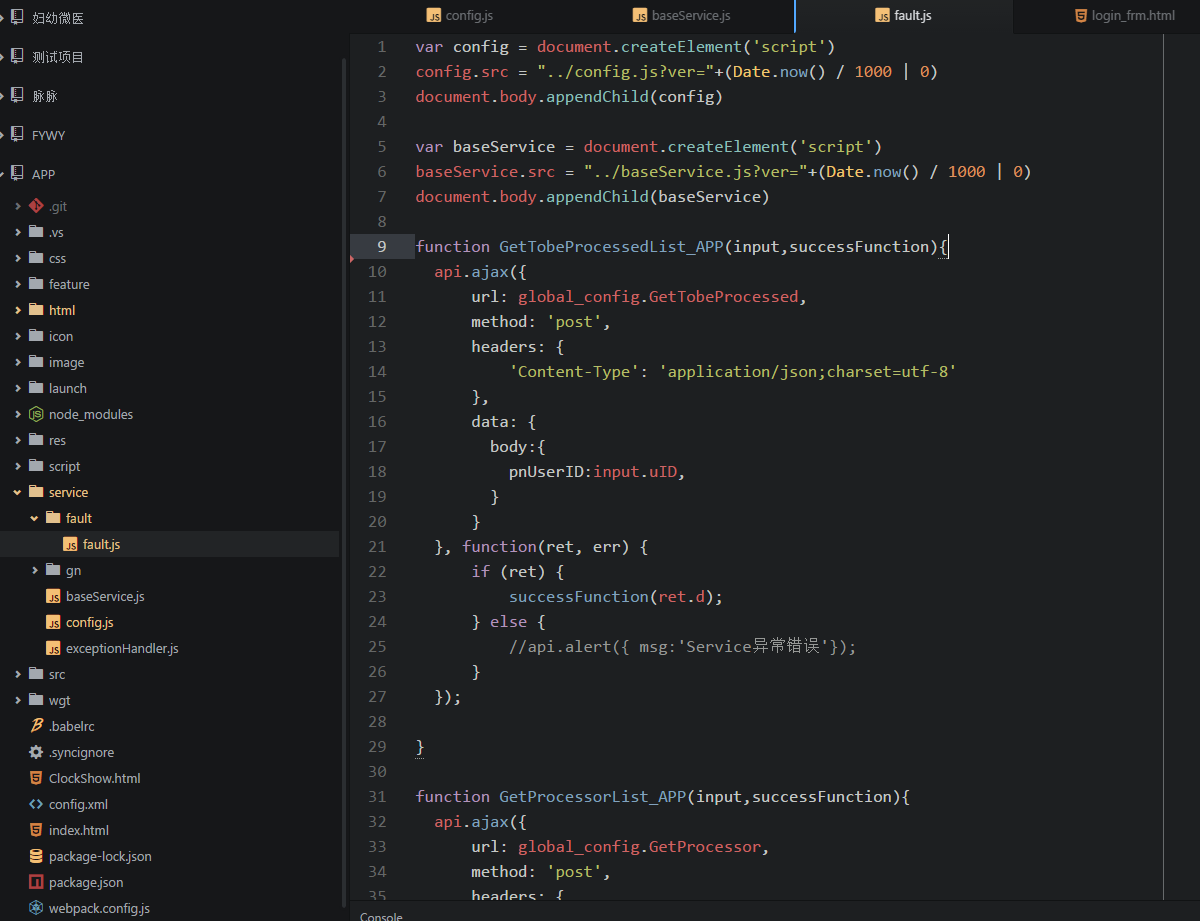Select the icon folder row

tap(170, 336)
